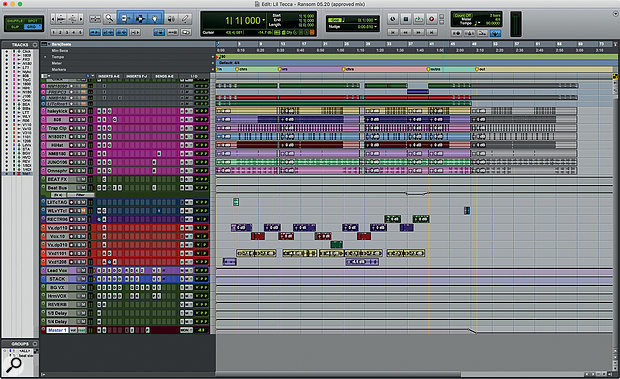This screenshot has width=620, height=379.
Task: Click the metronome click icon
Action: click(x=470, y=33)
